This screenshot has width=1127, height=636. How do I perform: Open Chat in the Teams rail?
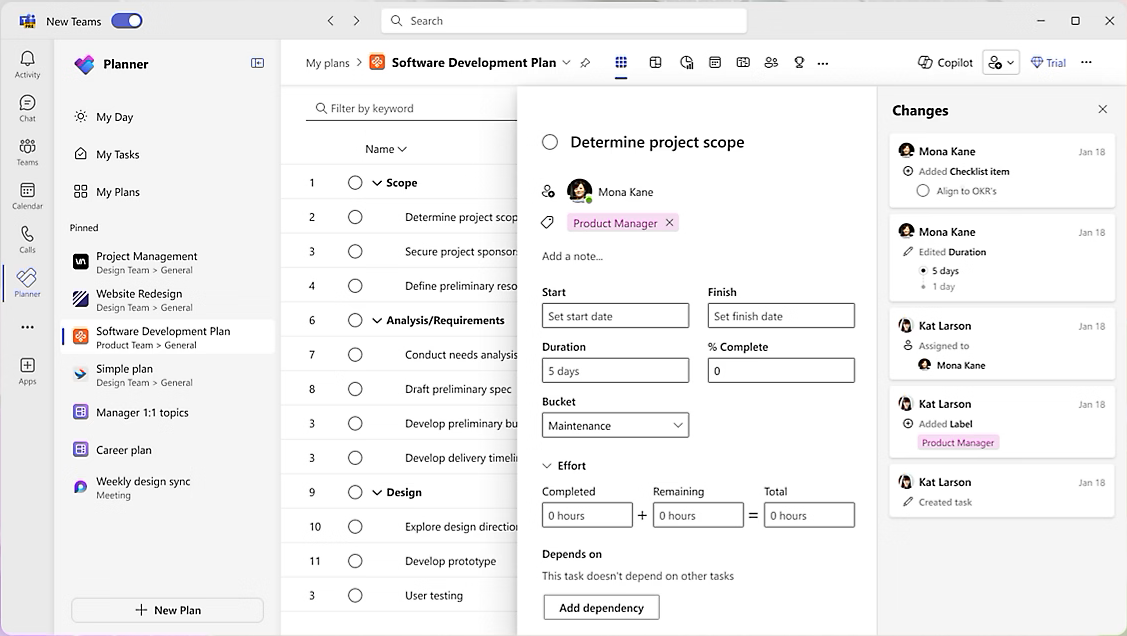pyautogui.click(x=27, y=108)
